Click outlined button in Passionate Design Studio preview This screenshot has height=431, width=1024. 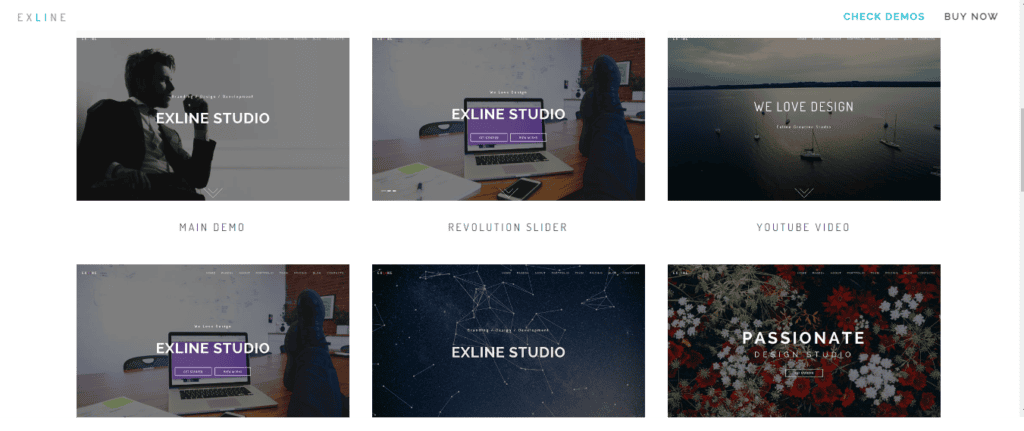(x=804, y=373)
